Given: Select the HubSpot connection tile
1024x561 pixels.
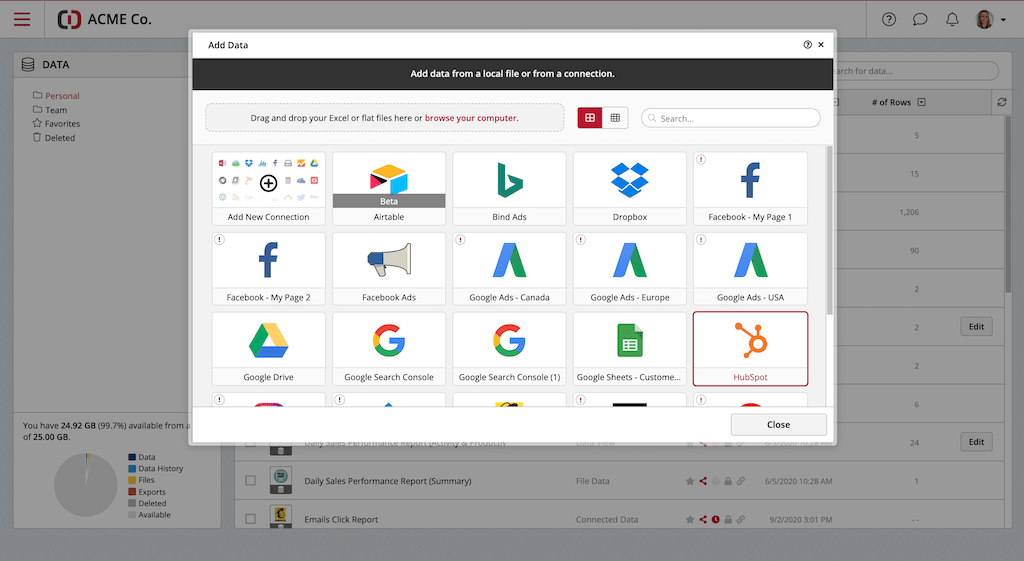Looking at the screenshot, I should [x=750, y=349].
